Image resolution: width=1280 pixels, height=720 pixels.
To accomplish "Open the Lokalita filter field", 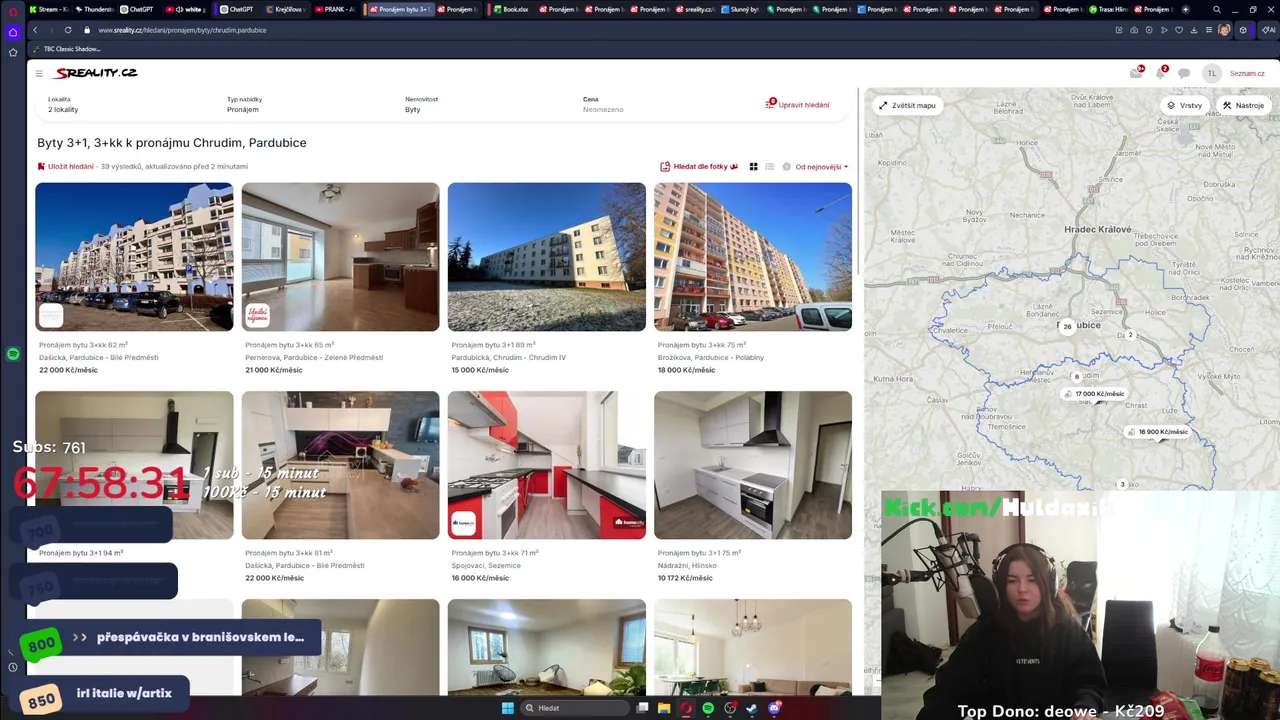I will click(x=125, y=104).
